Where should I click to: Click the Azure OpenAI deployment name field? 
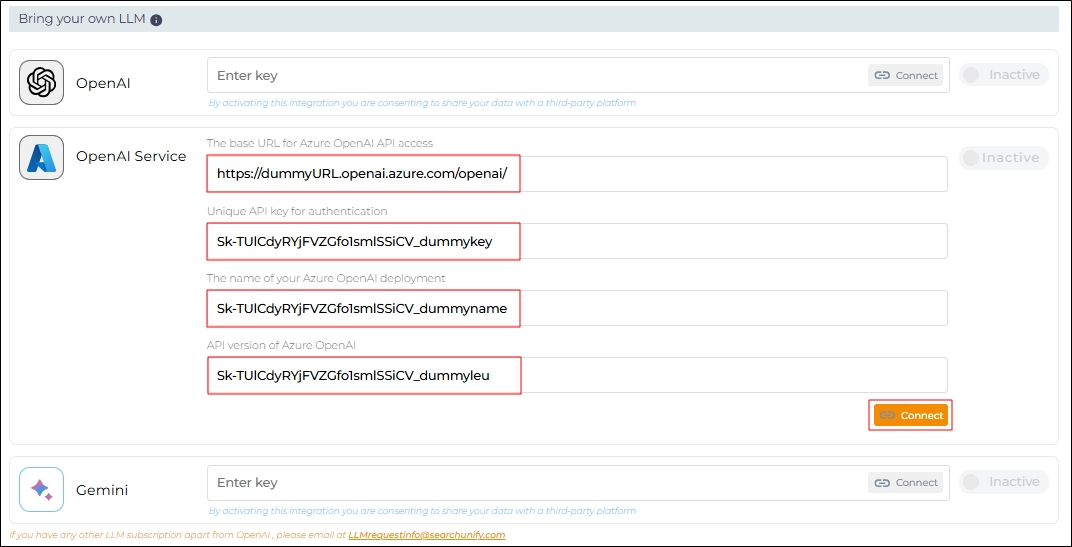pyautogui.click(x=576, y=308)
